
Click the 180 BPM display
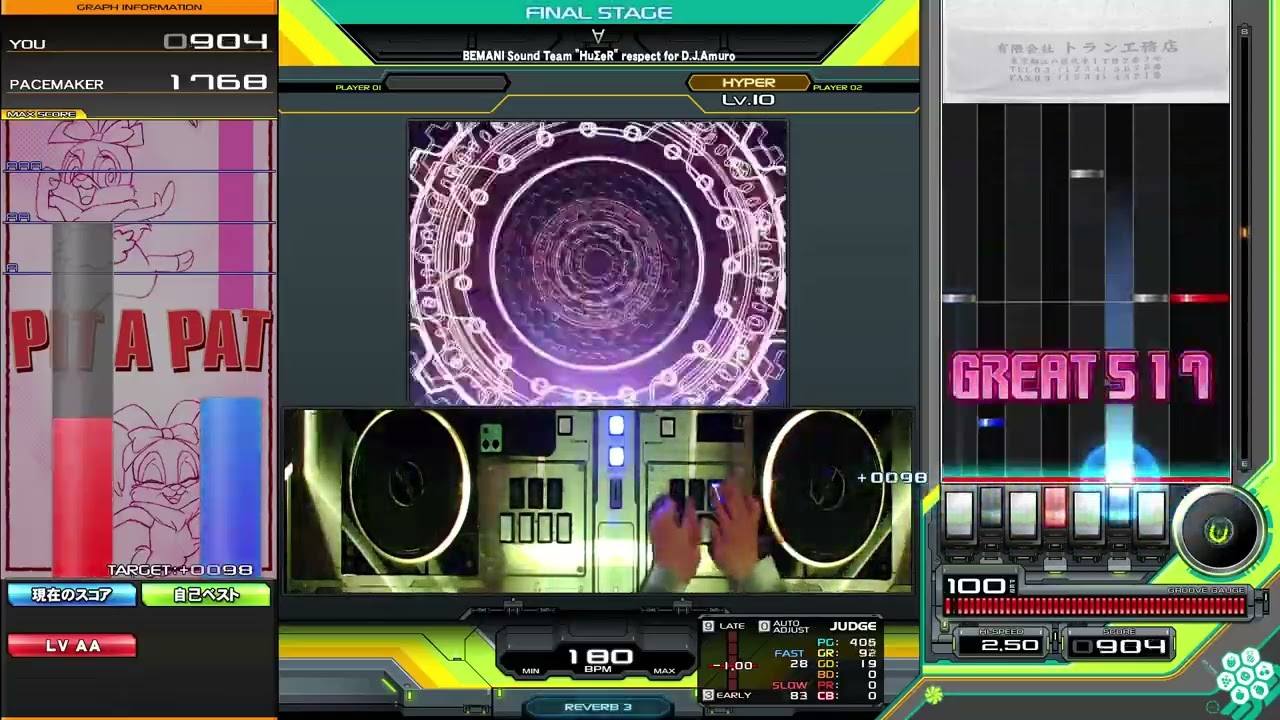[599, 660]
